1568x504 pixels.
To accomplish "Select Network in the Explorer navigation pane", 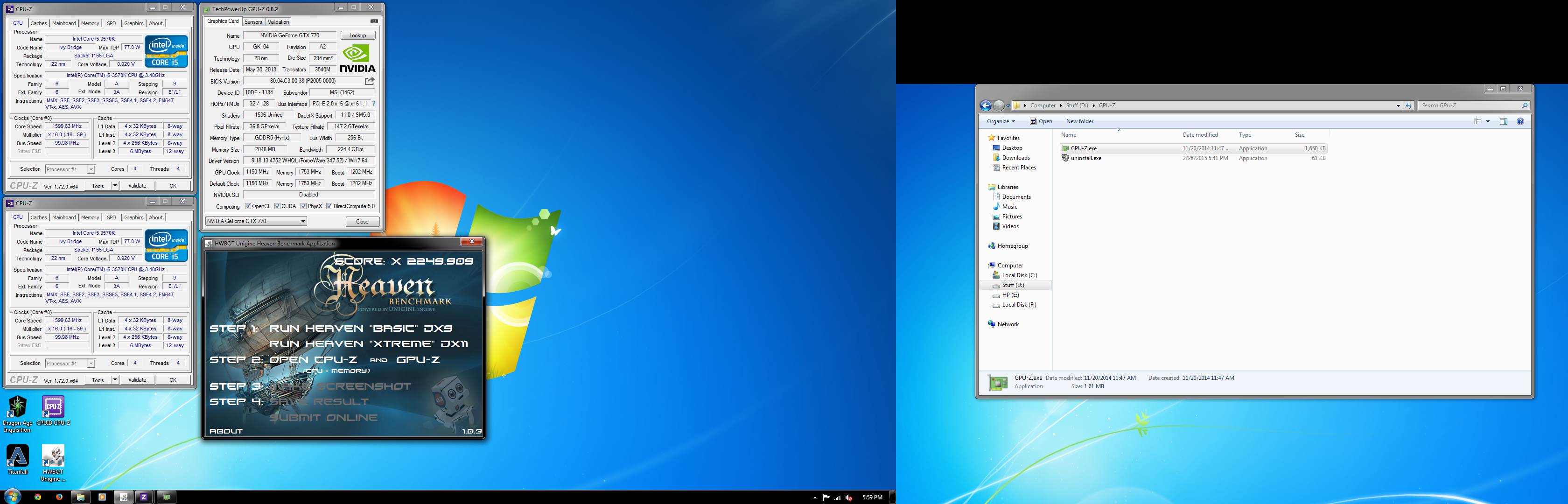I will pos(1008,324).
